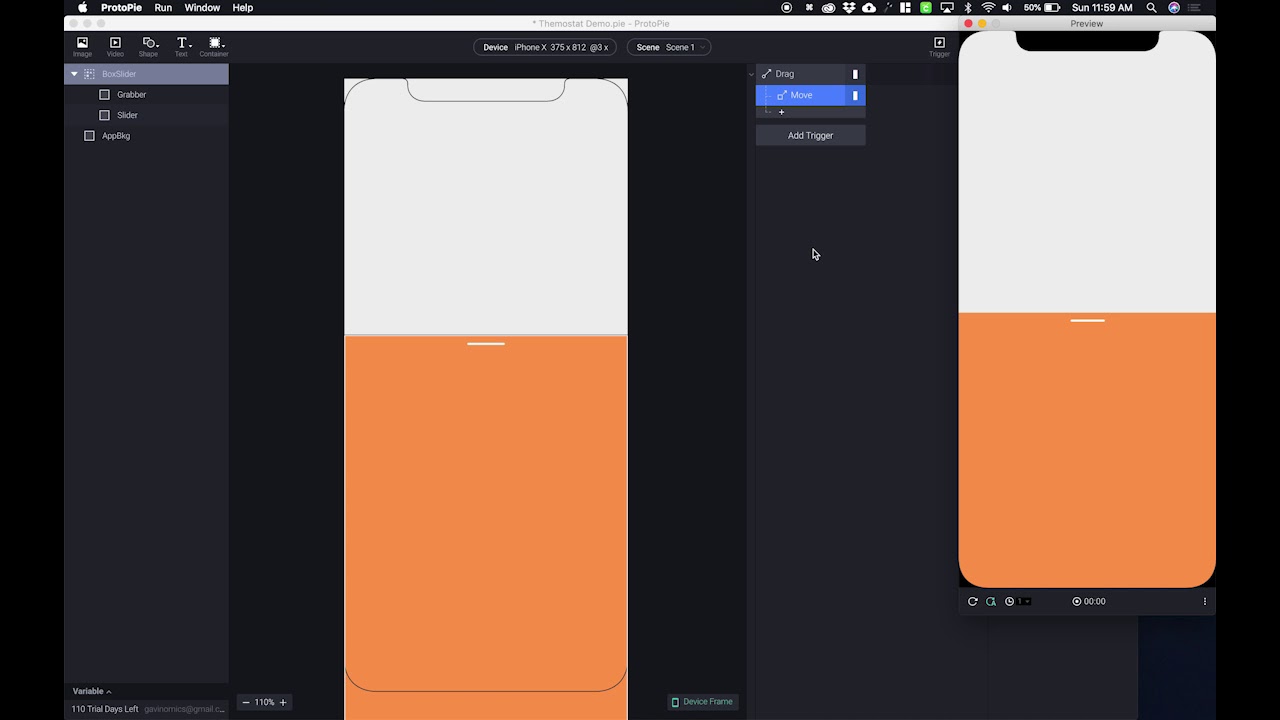Select the Slider layer
The height and width of the screenshot is (720, 1280).
(x=147, y=115)
